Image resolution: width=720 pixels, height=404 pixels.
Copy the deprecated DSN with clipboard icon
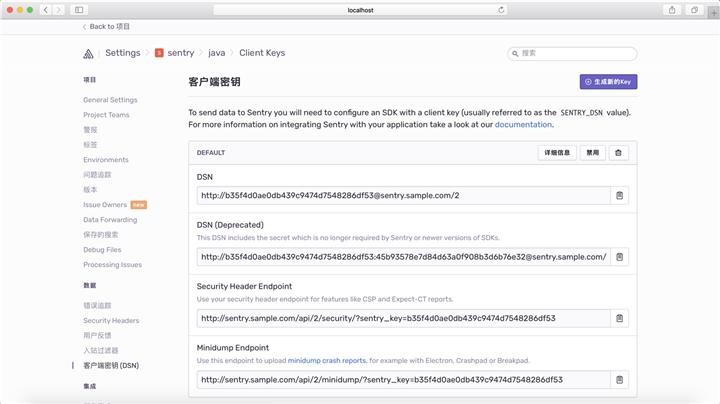pos(619,257)
